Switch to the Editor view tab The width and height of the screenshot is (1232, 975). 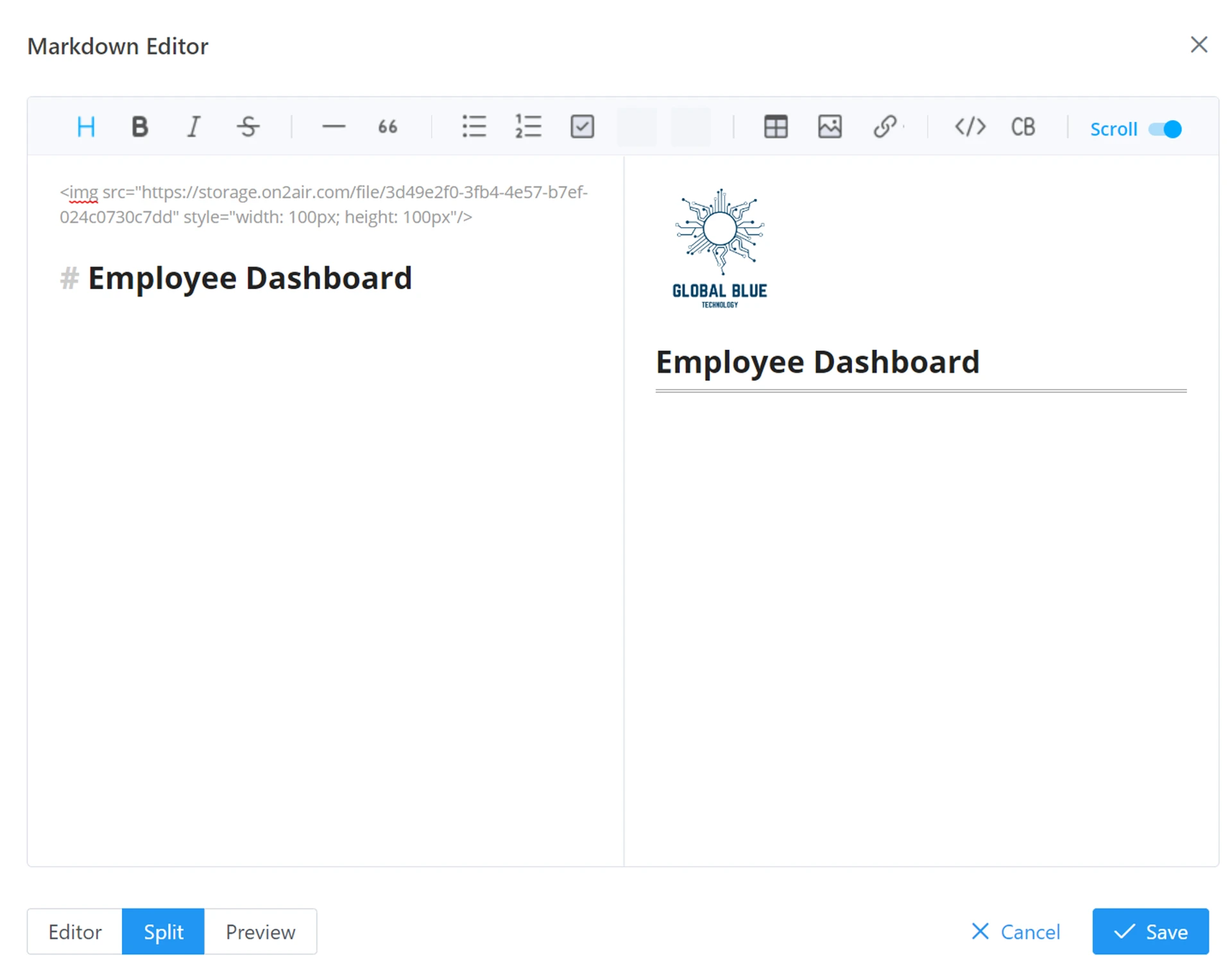(74, 931)
